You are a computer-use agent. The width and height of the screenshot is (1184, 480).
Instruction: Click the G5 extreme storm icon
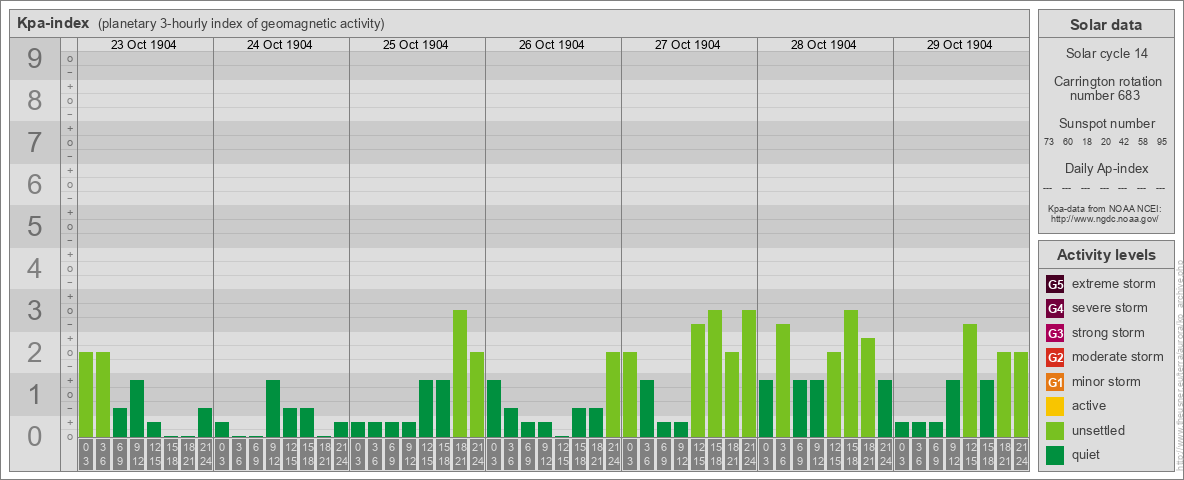click(1055, 285)
